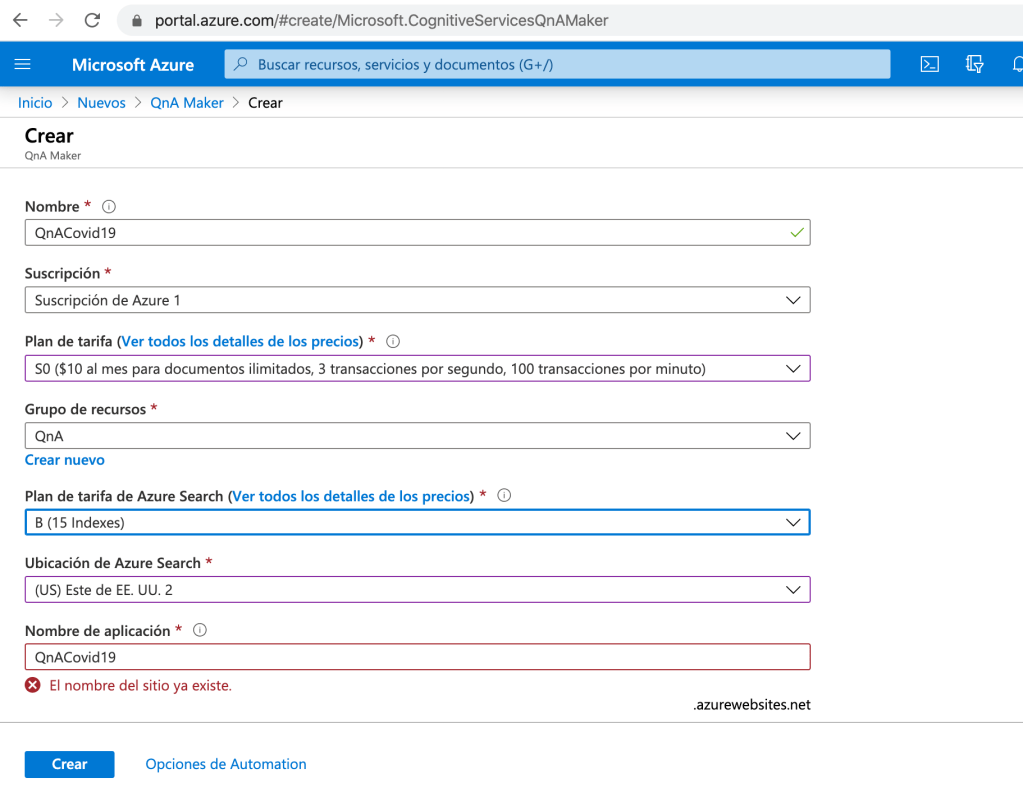Open the Grupo de recursos dropdown

[793, 435]
